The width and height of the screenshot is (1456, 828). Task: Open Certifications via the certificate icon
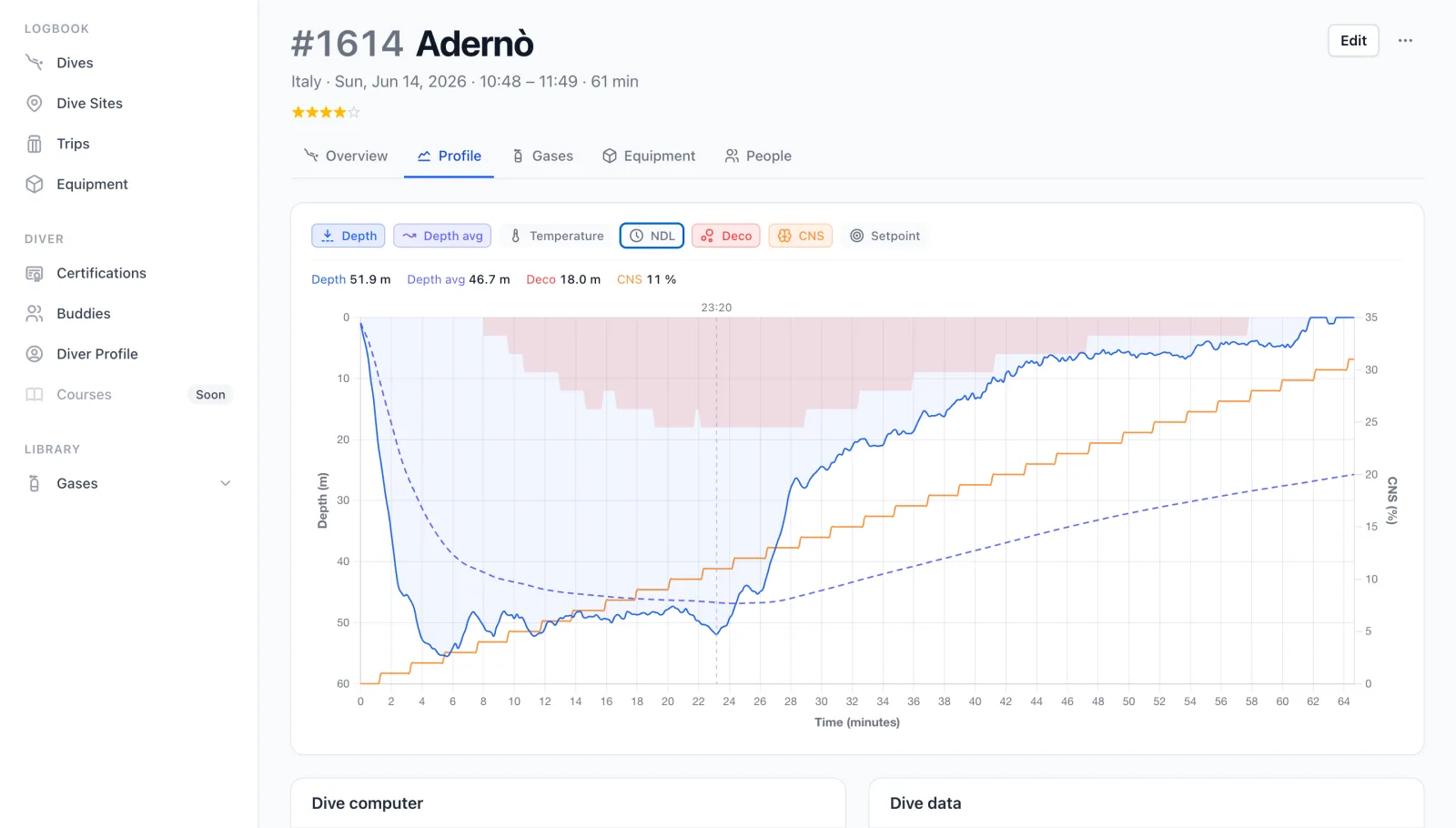(35, 273)
